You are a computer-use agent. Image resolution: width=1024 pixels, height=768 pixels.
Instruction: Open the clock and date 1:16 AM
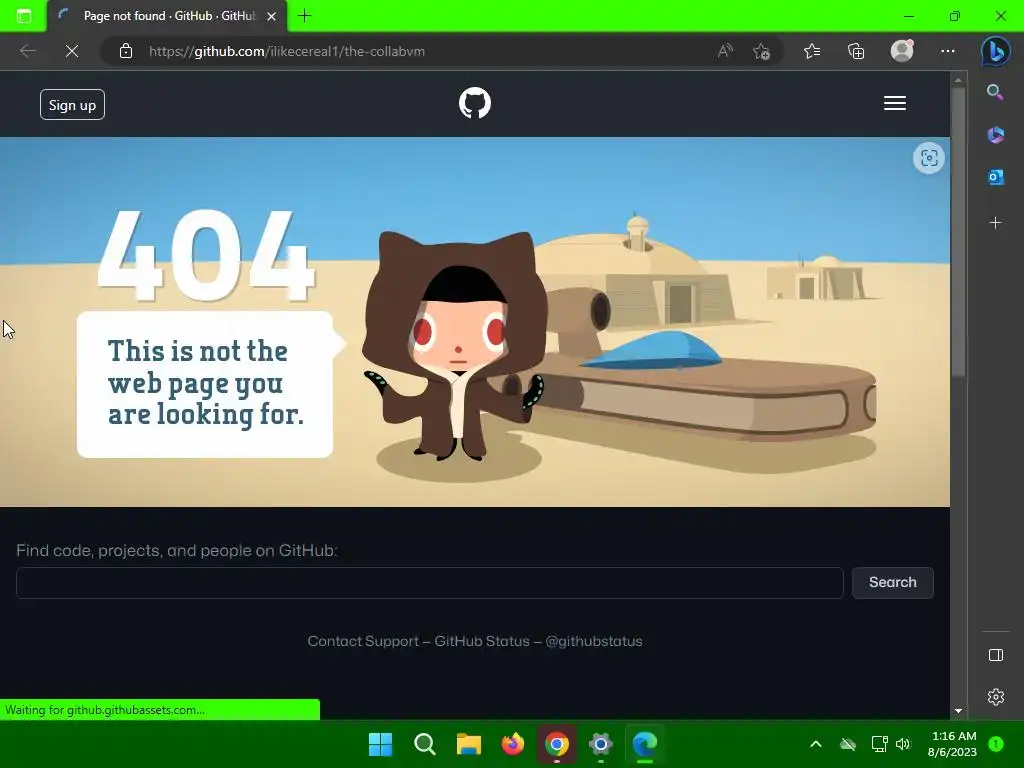point(952,744)
